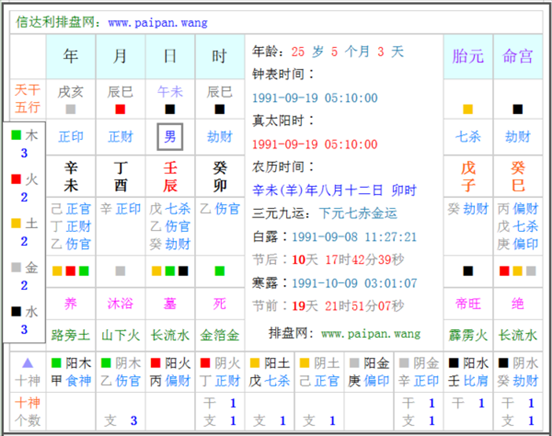Click the 绝 life stage
The width and height of the screenshot is (552, 436).
point(518,304)
